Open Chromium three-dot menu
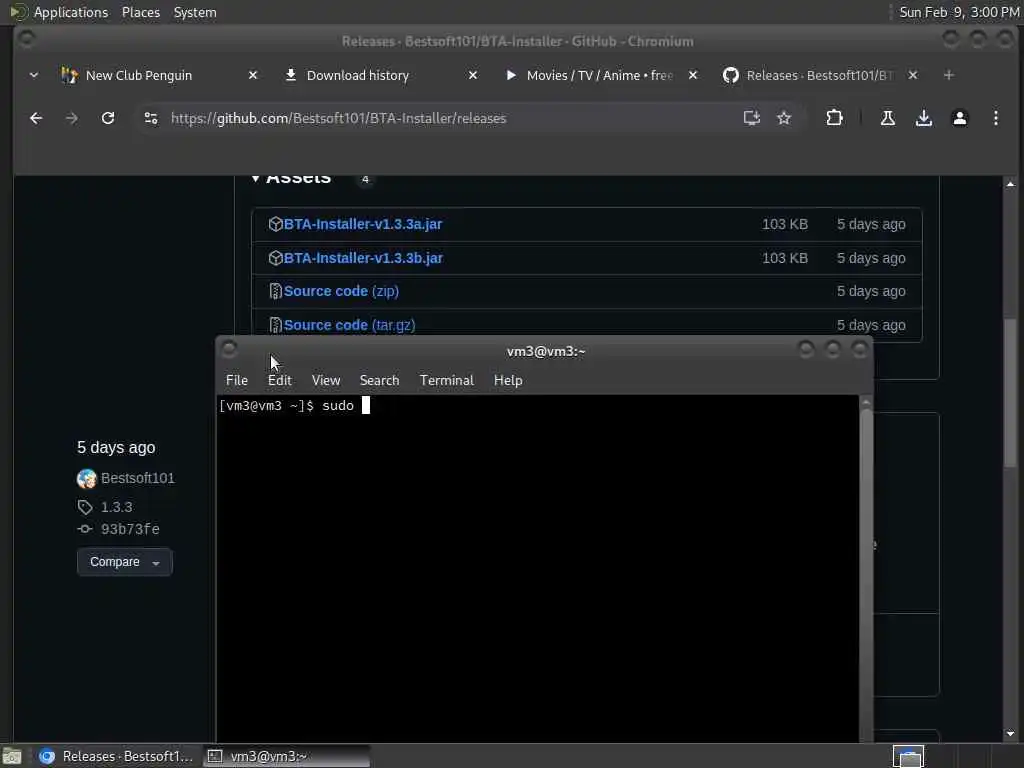The height and width of the screenshot is (768, 1024). 995,118
